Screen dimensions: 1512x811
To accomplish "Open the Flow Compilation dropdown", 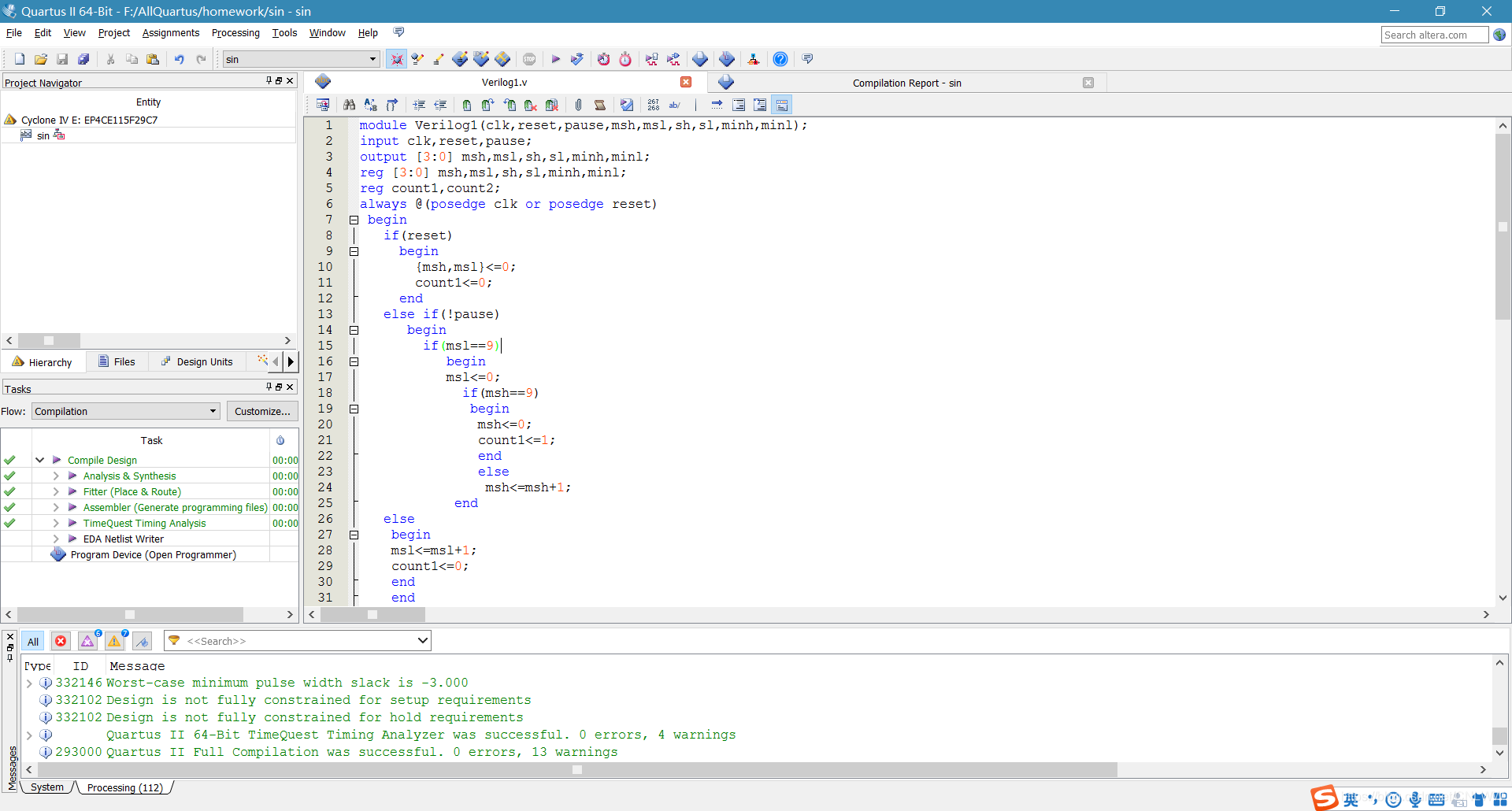I will tap(125, 411).
